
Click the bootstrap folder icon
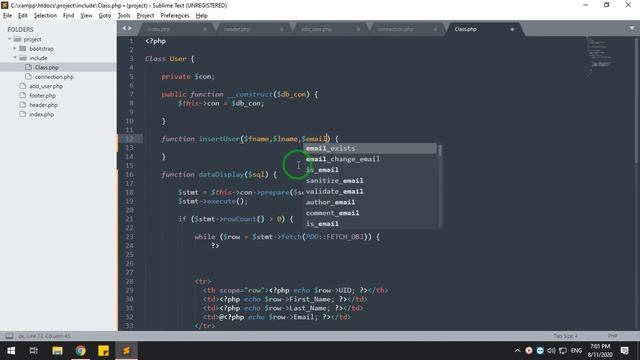click(x=23, y=49)
